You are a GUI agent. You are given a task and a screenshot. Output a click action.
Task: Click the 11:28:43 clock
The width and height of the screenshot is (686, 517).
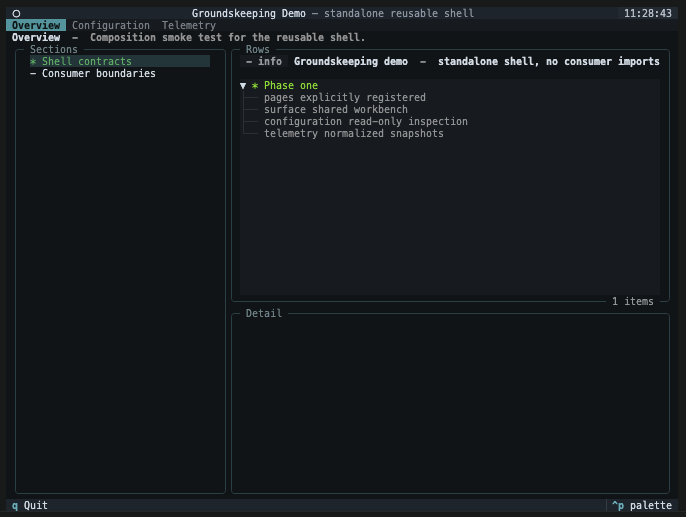tap(648, 14)
